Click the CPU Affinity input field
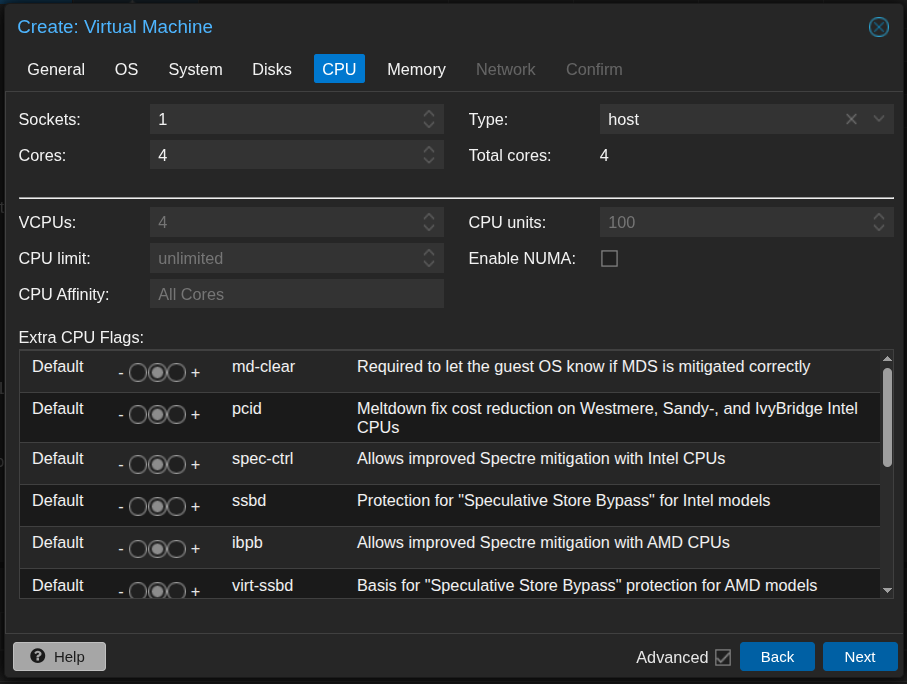Viewport: 907px width, 684px height. click(x=296, y=294)
